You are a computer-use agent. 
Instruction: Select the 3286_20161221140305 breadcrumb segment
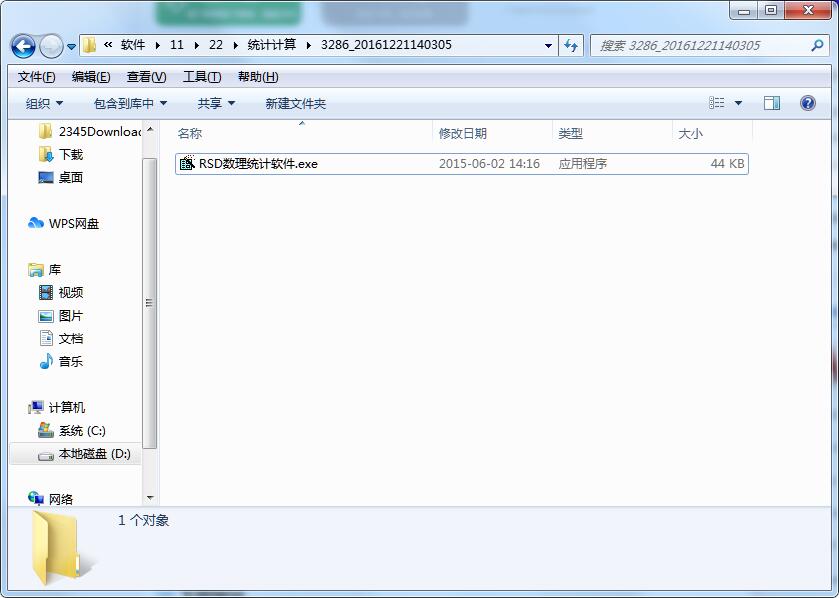pos(386,44)
